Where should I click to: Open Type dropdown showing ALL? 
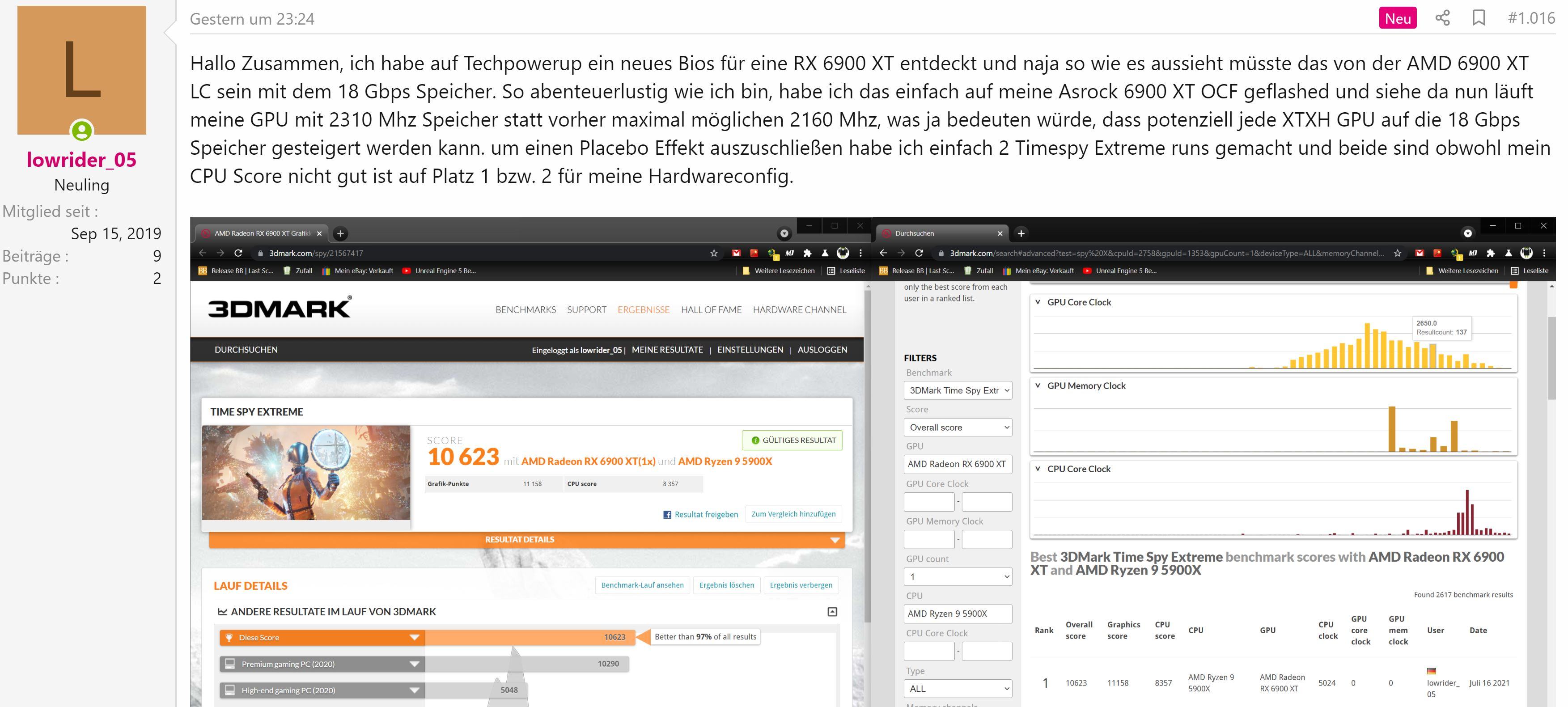958,689
